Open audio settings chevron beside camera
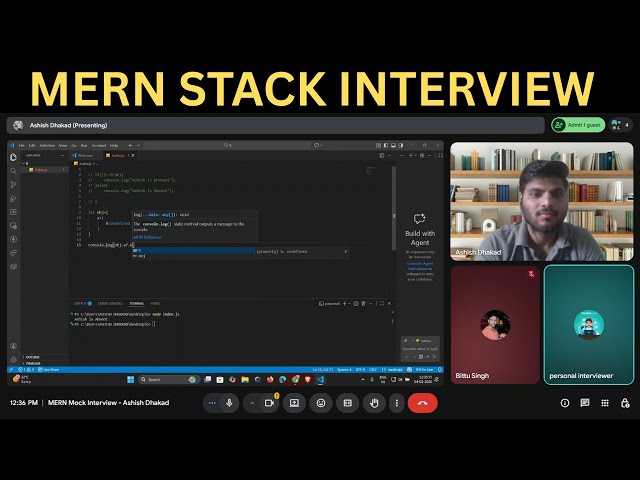The width and height of the screenshot is (640, 480). [x=252, y=403]
